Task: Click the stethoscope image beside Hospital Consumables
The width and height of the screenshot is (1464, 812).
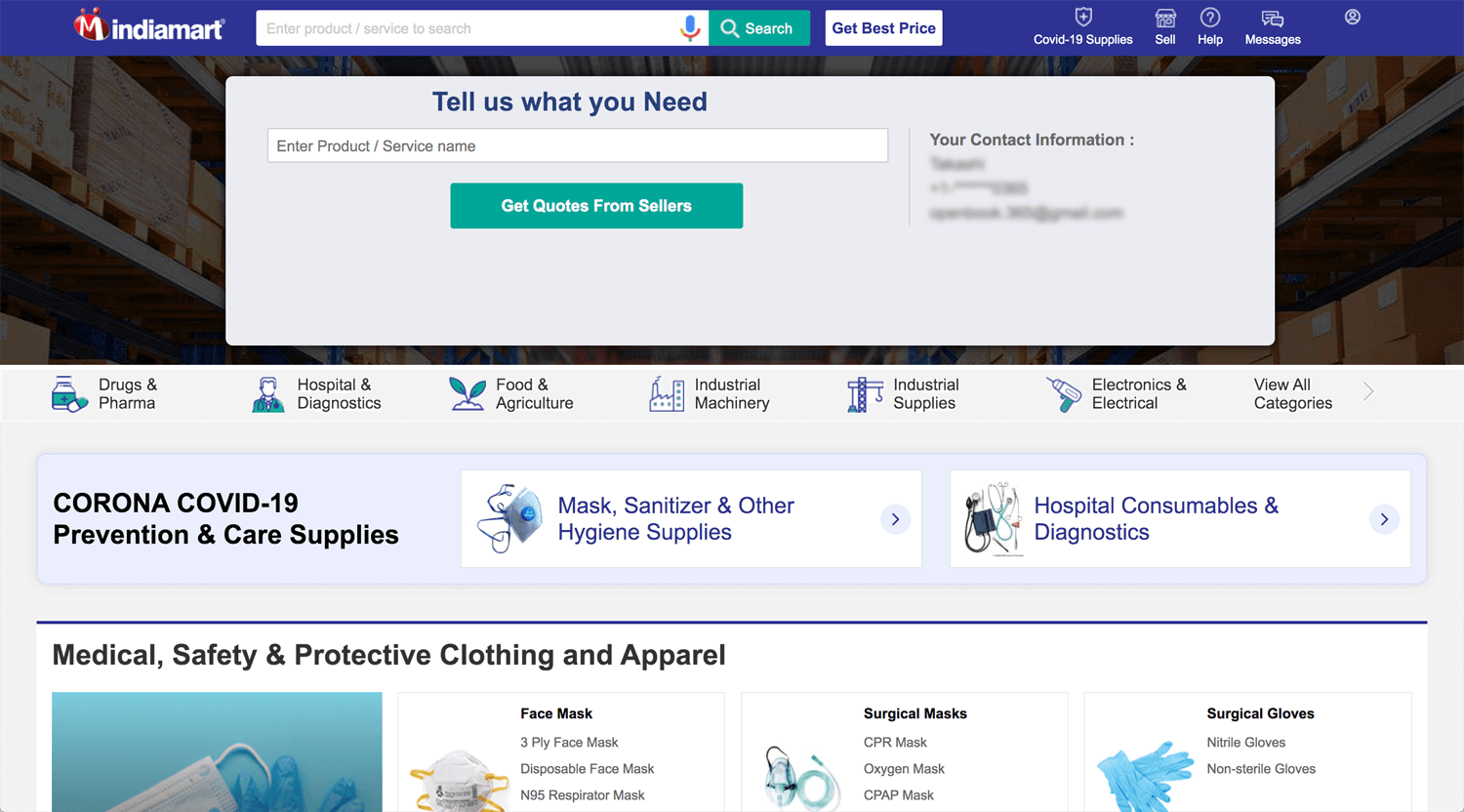Action: (994, 519)
